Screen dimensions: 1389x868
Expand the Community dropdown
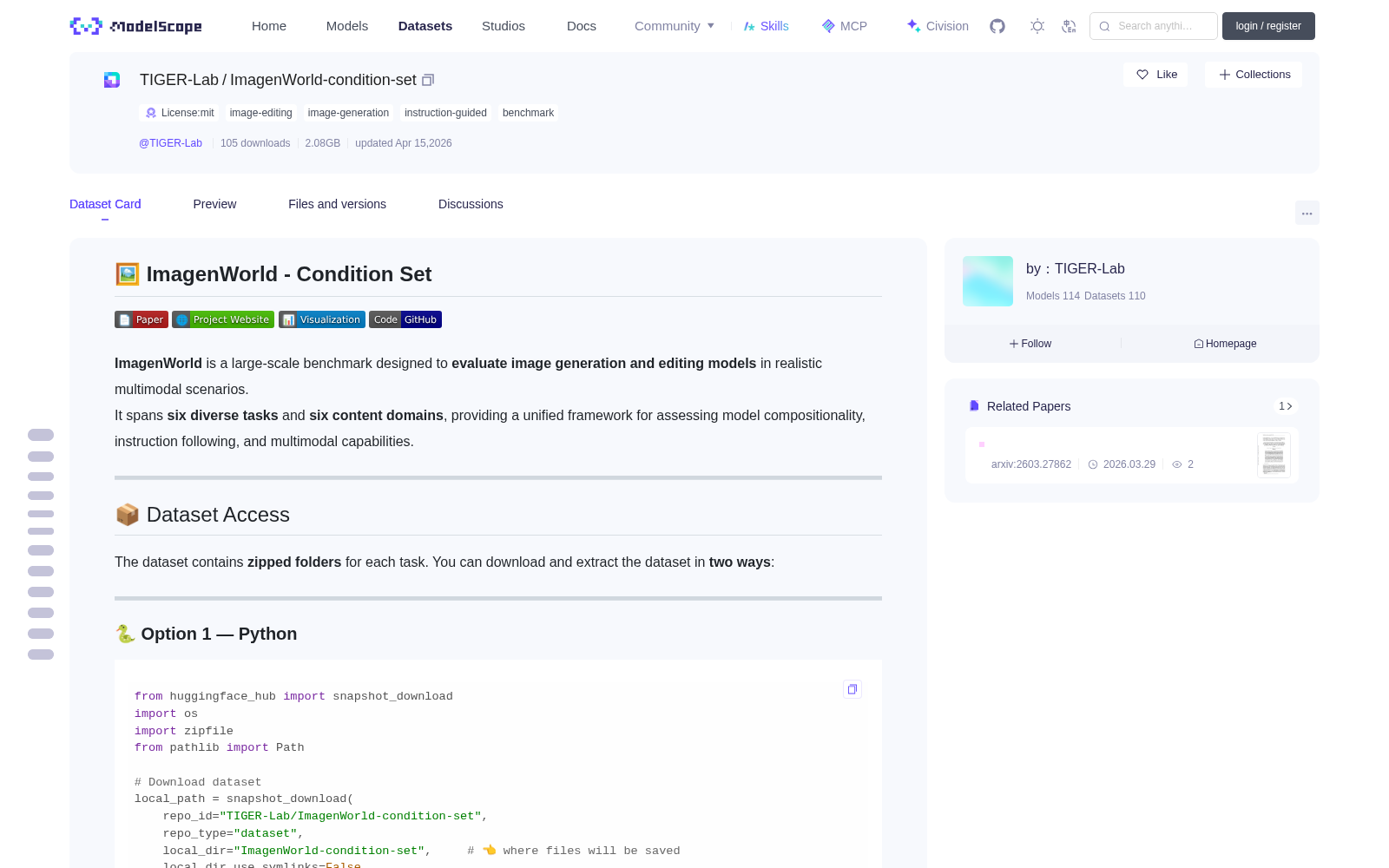675,26
